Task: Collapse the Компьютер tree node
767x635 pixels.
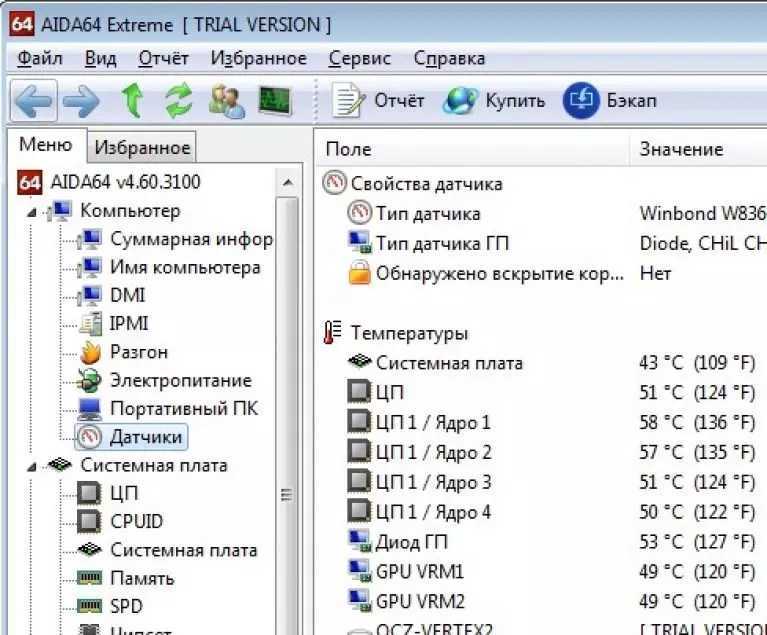Action: pos(32,212)
